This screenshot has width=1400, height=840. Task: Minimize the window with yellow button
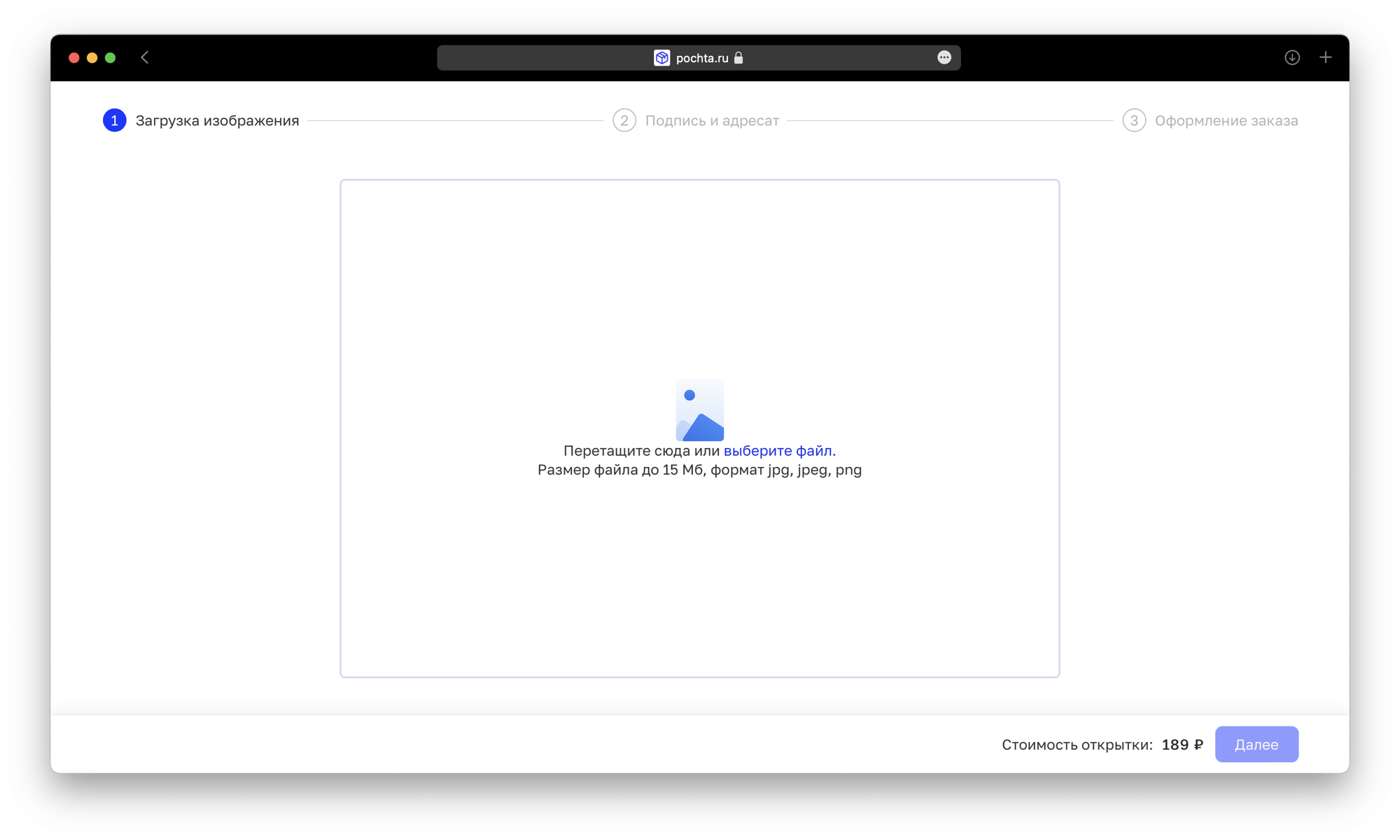pyautogui.click(x=92, y=57)
